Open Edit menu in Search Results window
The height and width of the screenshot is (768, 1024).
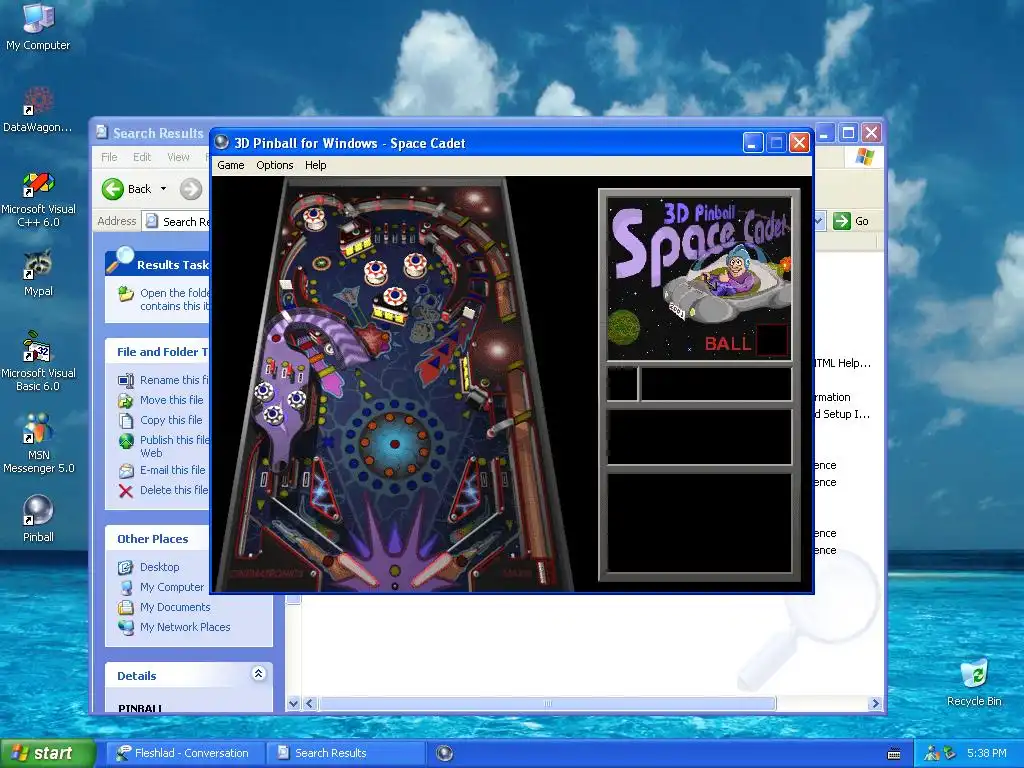(142, 157)
